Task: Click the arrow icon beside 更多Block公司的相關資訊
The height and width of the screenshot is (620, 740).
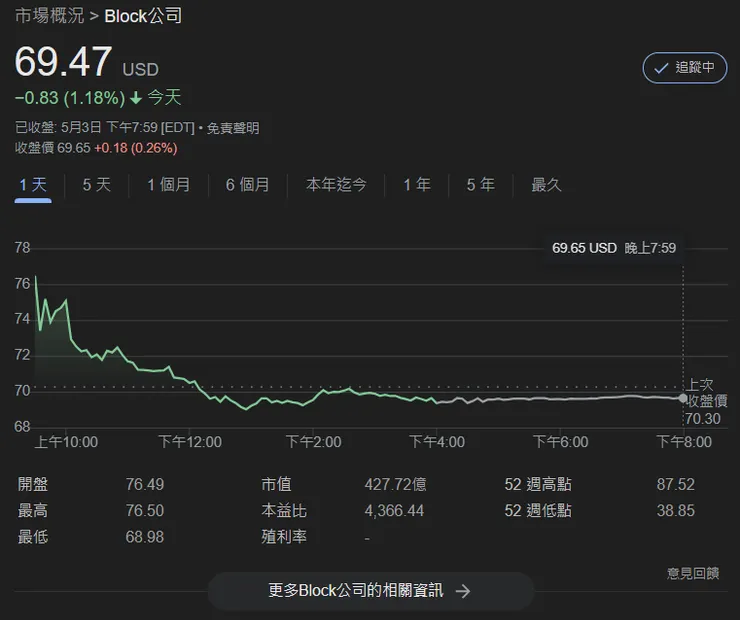Action: pyautogui.click(x=463, y=591)
